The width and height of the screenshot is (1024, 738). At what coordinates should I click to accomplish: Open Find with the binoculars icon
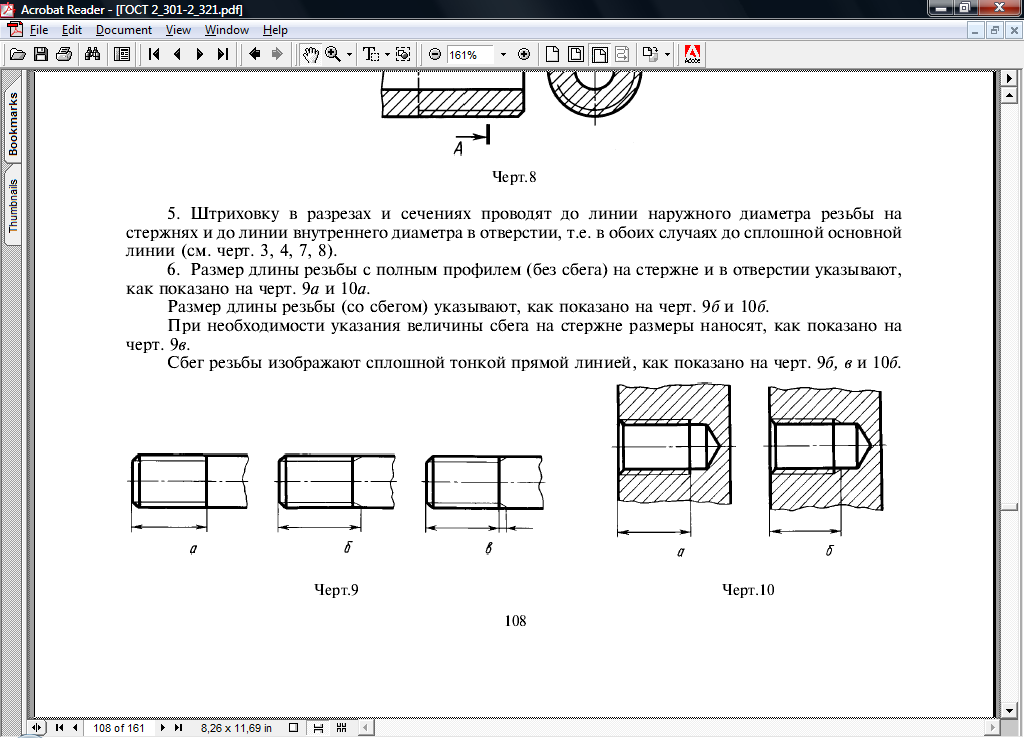[92, 54]
